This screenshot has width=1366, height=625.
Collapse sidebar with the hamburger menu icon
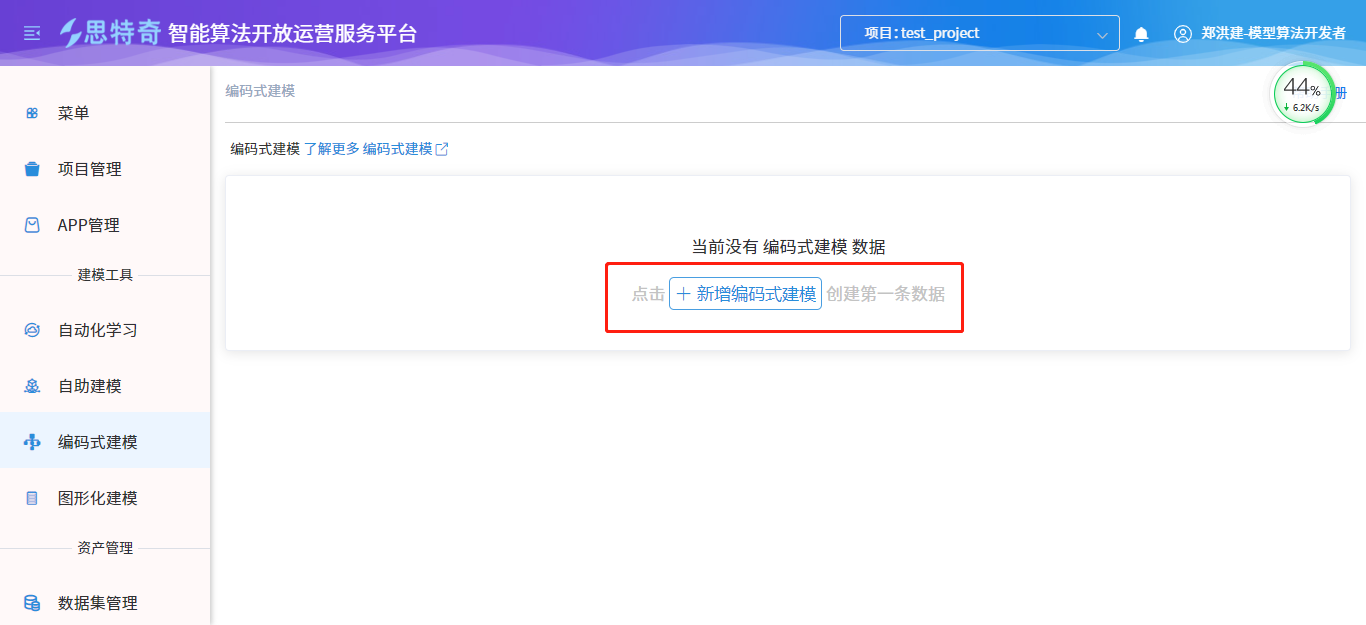31,33
